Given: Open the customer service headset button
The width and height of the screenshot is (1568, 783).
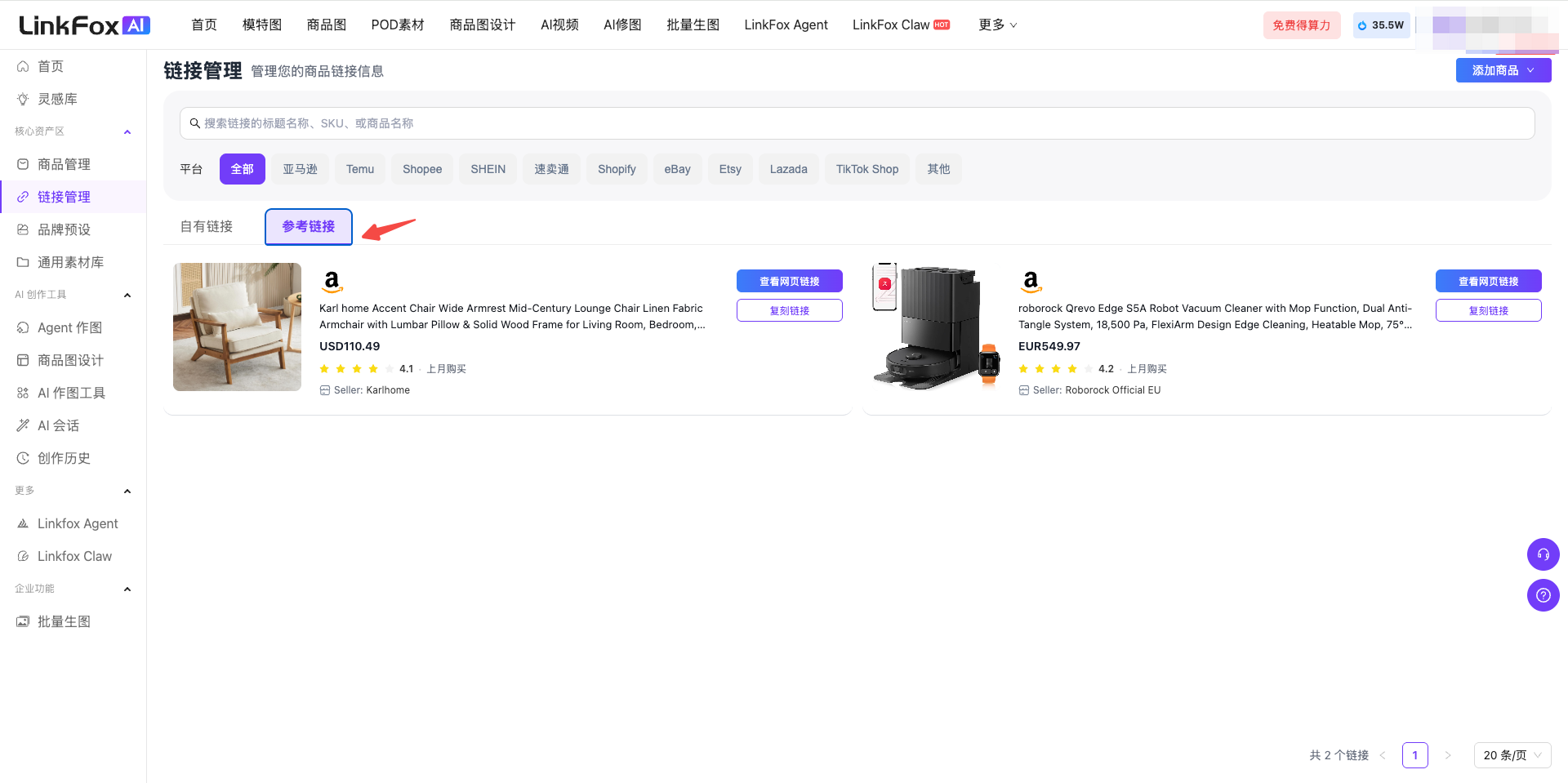Looking at the screenshot, I should coord(1543,554).
